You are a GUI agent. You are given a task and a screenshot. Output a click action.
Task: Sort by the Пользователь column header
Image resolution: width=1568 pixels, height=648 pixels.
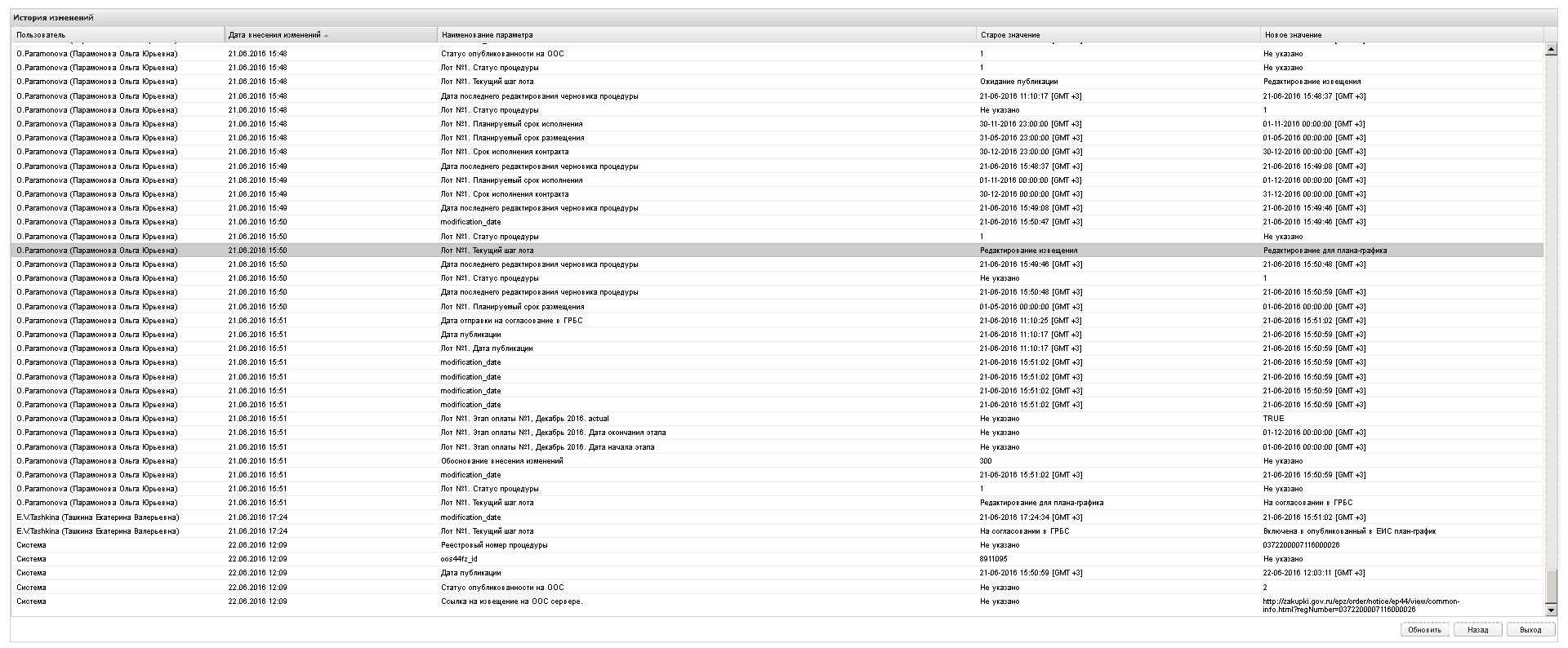click(118, 35)
